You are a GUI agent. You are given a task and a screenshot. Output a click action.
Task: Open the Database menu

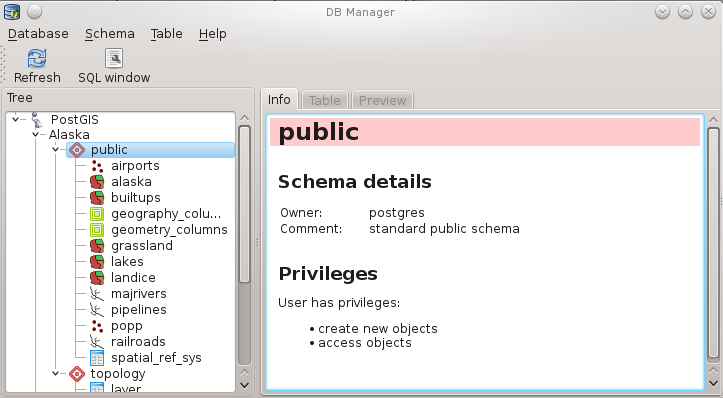[x=38, y=34]
